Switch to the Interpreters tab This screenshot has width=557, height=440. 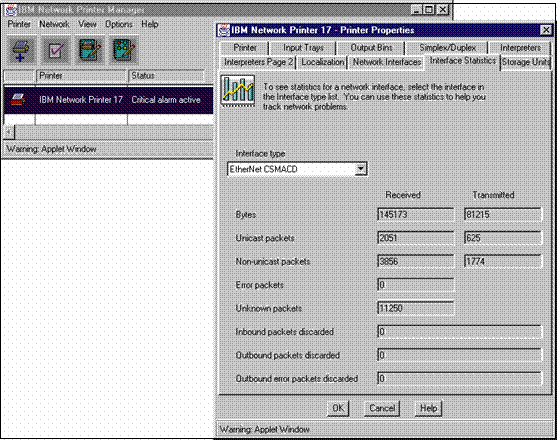coord(520,48)
